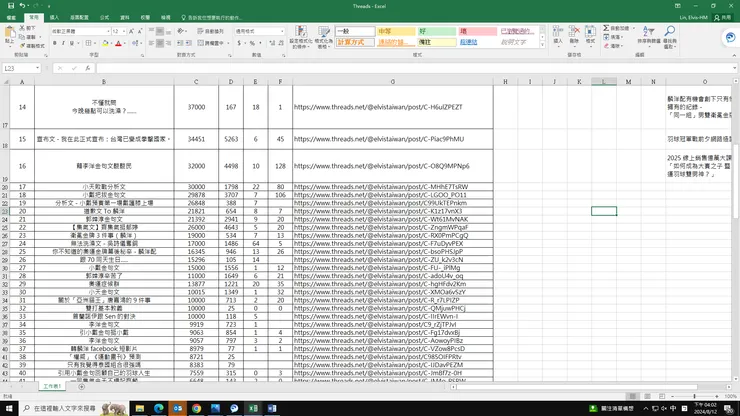Image resolution: width=740 pixels, height=416 pixels.
Task: Expand the formula bar
Action: 735,68
